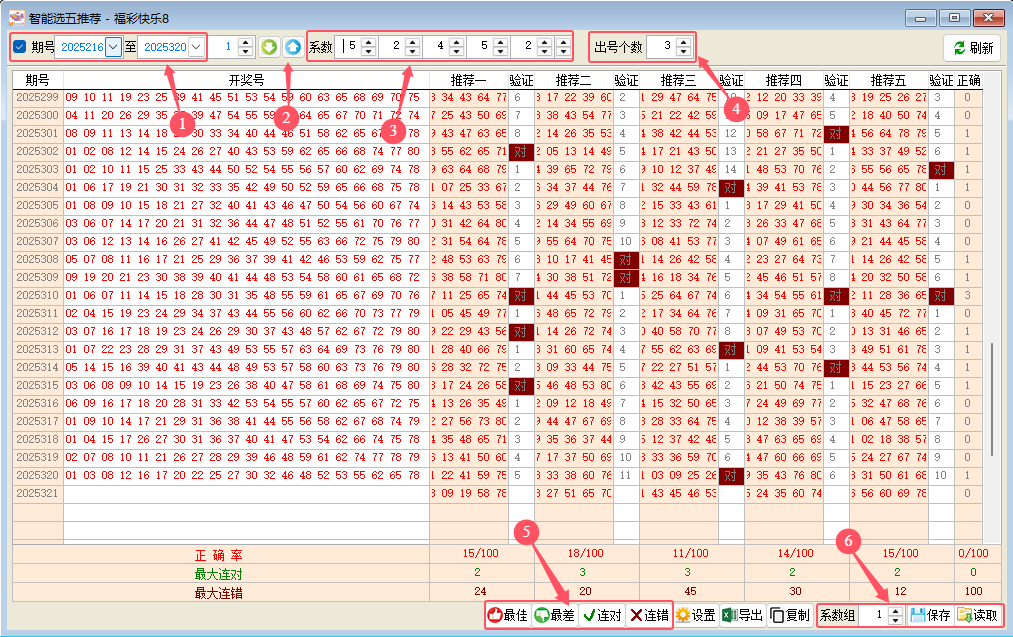
Task: Save coefficient group with 保存
Action: click(930, 616)
